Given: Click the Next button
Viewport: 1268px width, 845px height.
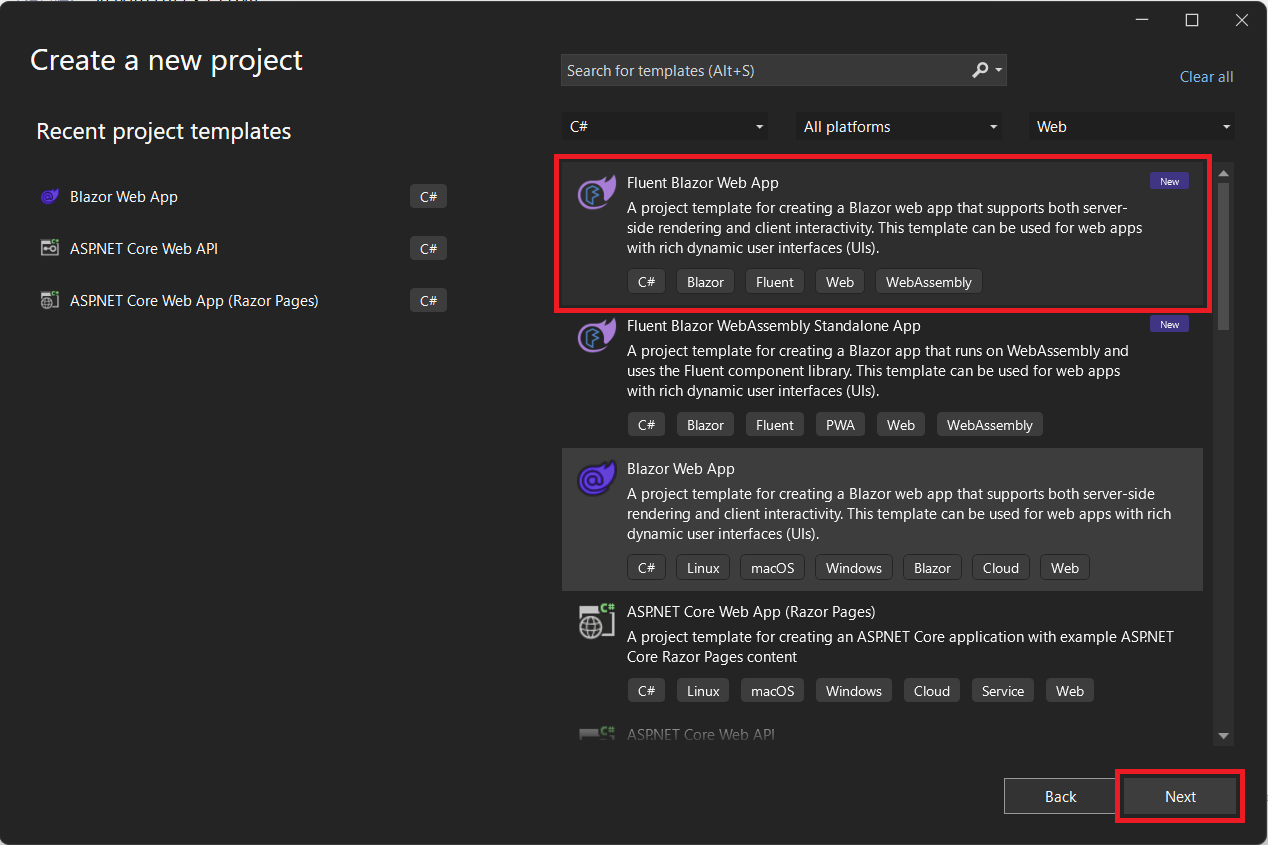Looking at the screenshot, I should (1179, 796).
